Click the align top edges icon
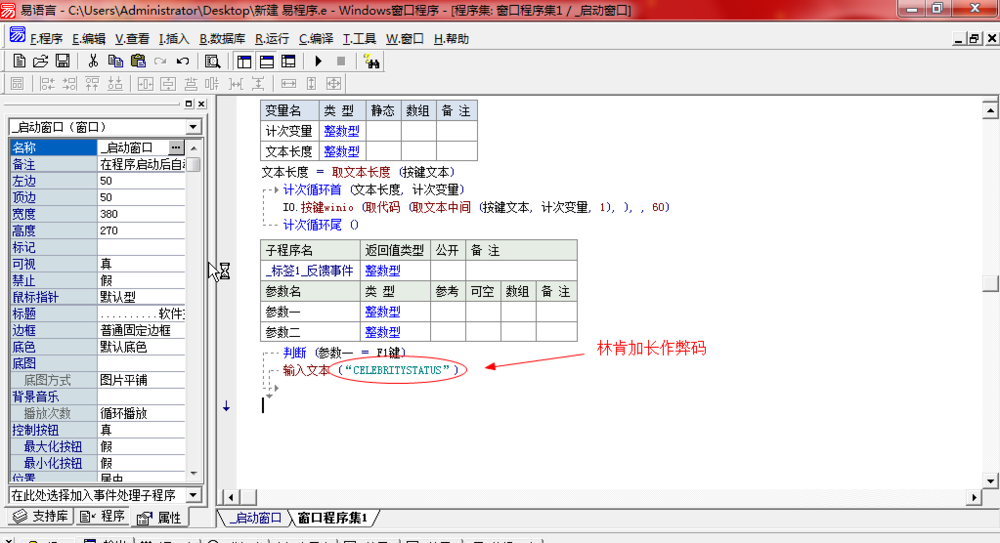1000x543 pixels. (92, 84)
